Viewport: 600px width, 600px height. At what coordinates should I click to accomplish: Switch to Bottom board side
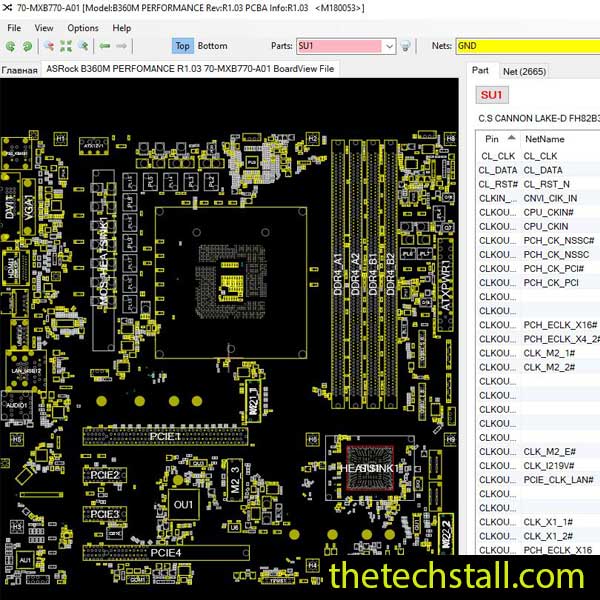[212, 46]
